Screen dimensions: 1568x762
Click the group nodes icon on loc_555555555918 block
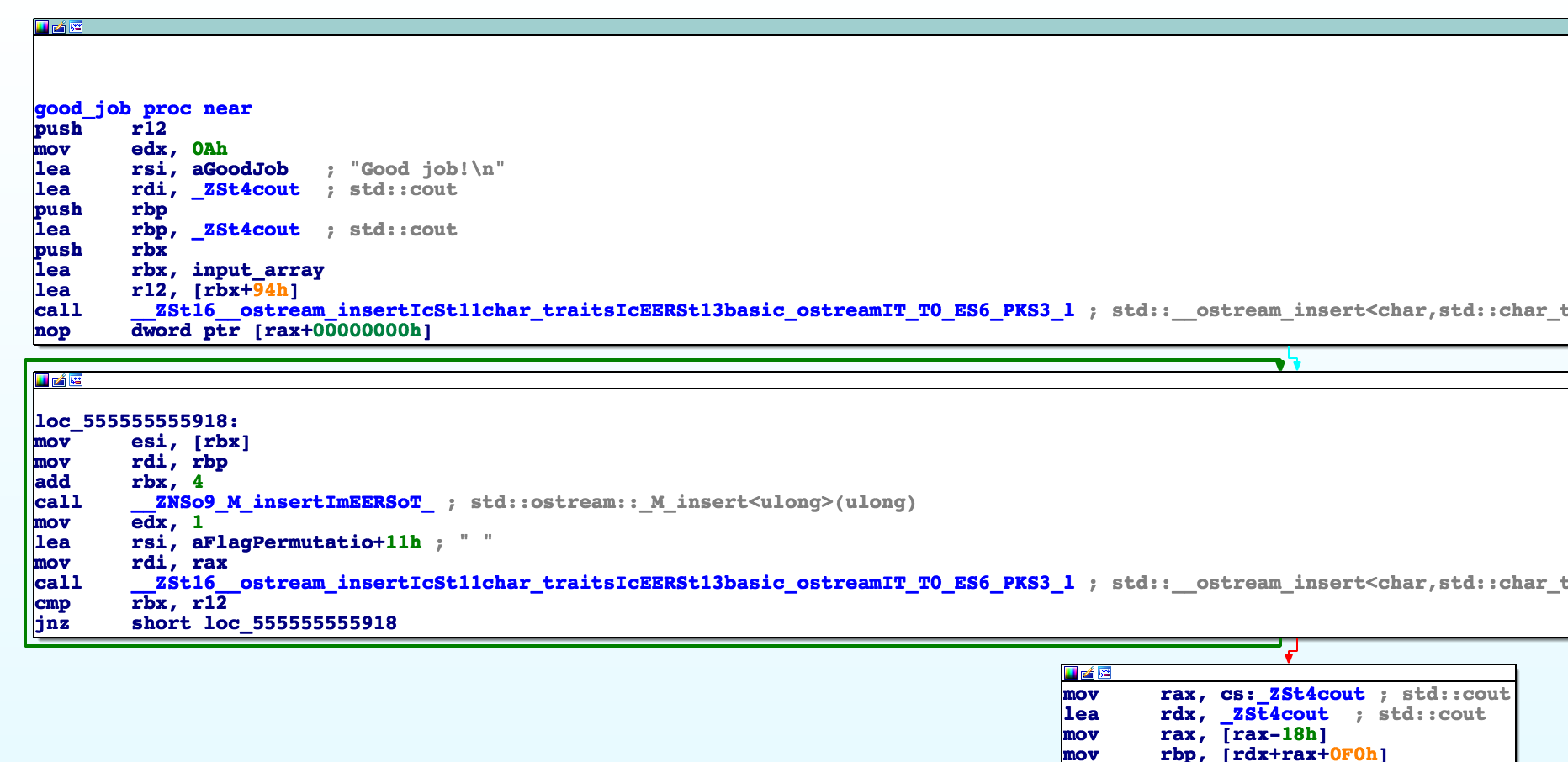76,380
